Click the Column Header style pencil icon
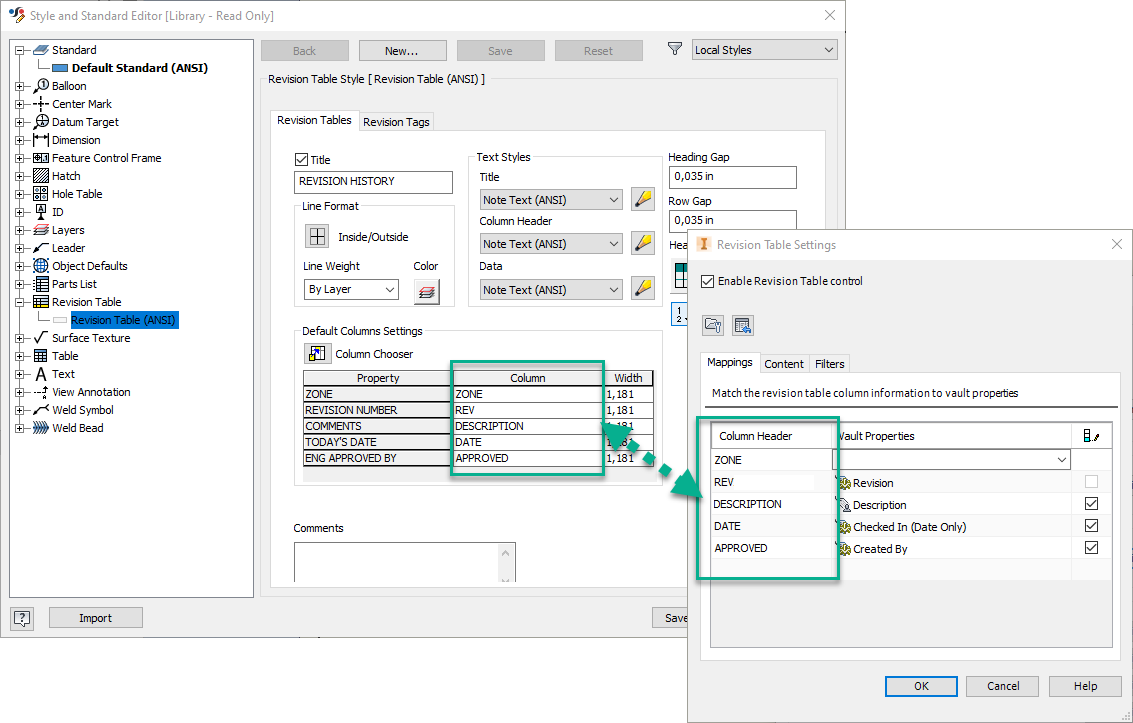Viewport: 1133px width, 723px height. click(643, 243)
